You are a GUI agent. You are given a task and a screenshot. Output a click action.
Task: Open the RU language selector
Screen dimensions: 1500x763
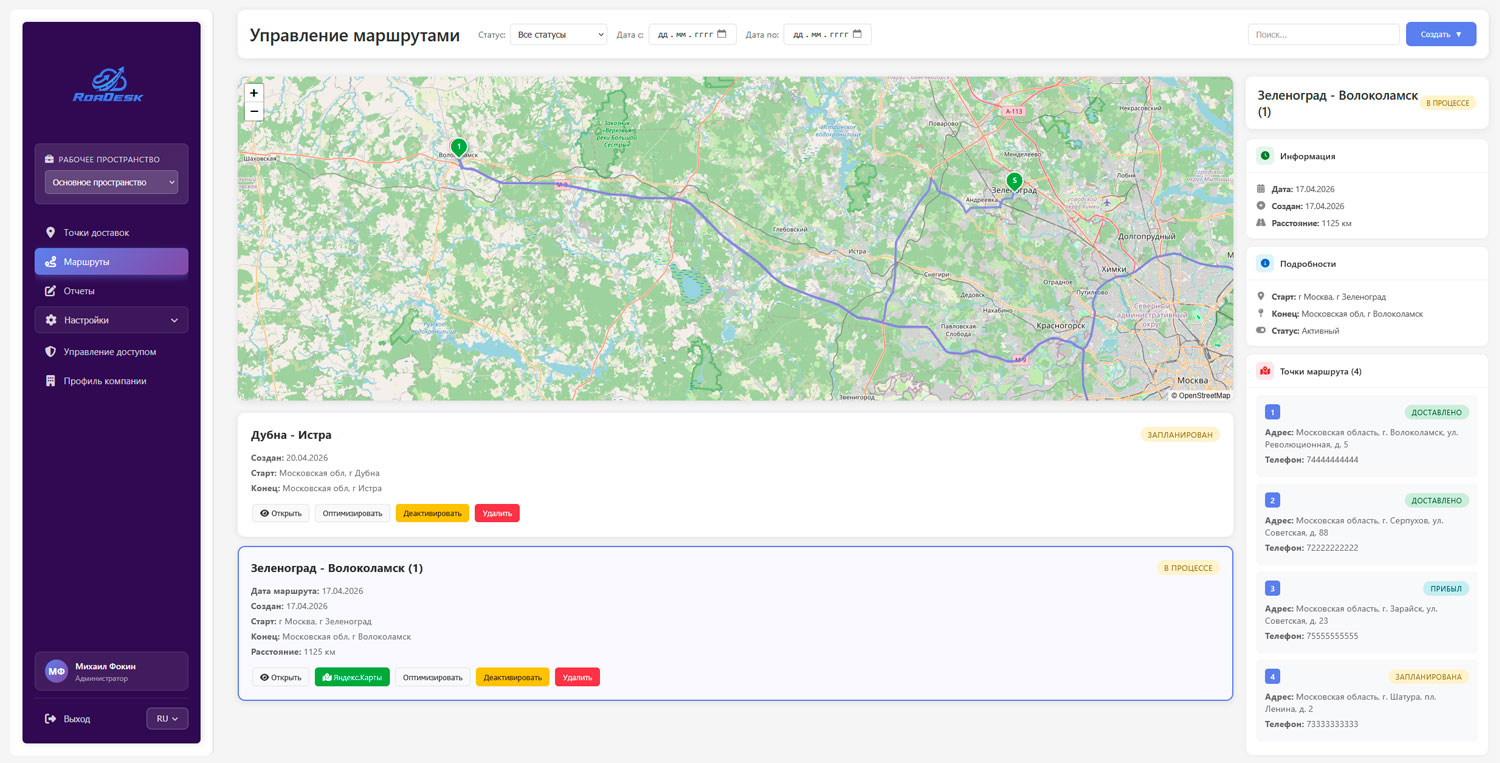167,719
